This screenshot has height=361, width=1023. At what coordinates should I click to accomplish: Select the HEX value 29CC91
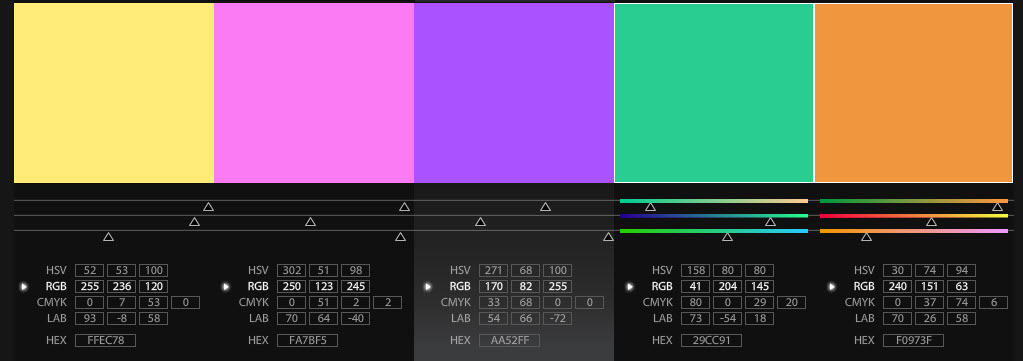[x=711, y=340]
